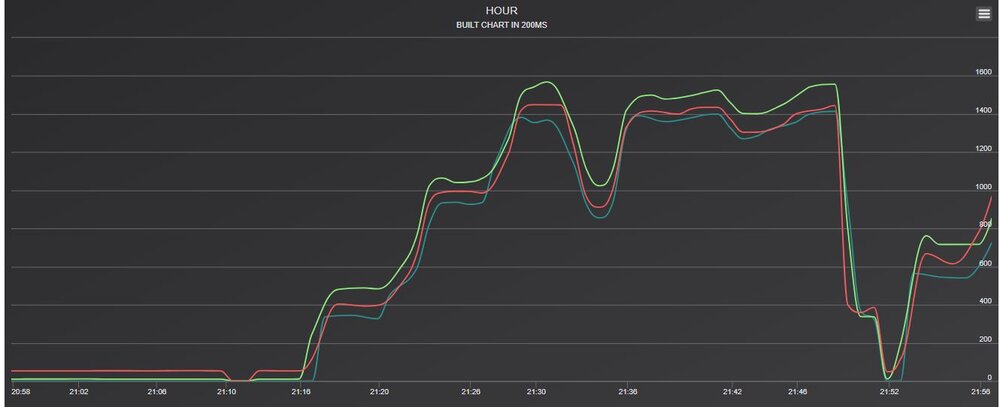Screen dimensions: 1000x407
Task: Click the green line's peak near 21:30
Action: (x=546, y=82)
